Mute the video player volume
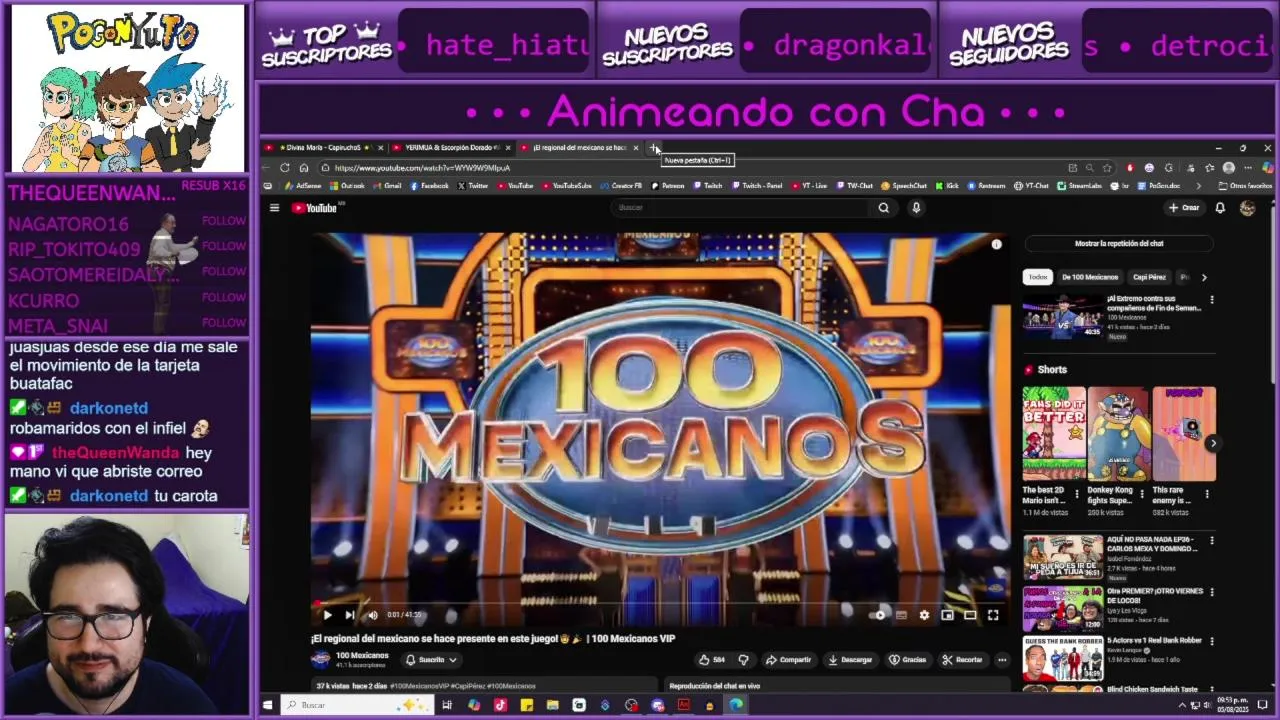The height and width of the screenshot is (720, 1280). tap(372, 615)
